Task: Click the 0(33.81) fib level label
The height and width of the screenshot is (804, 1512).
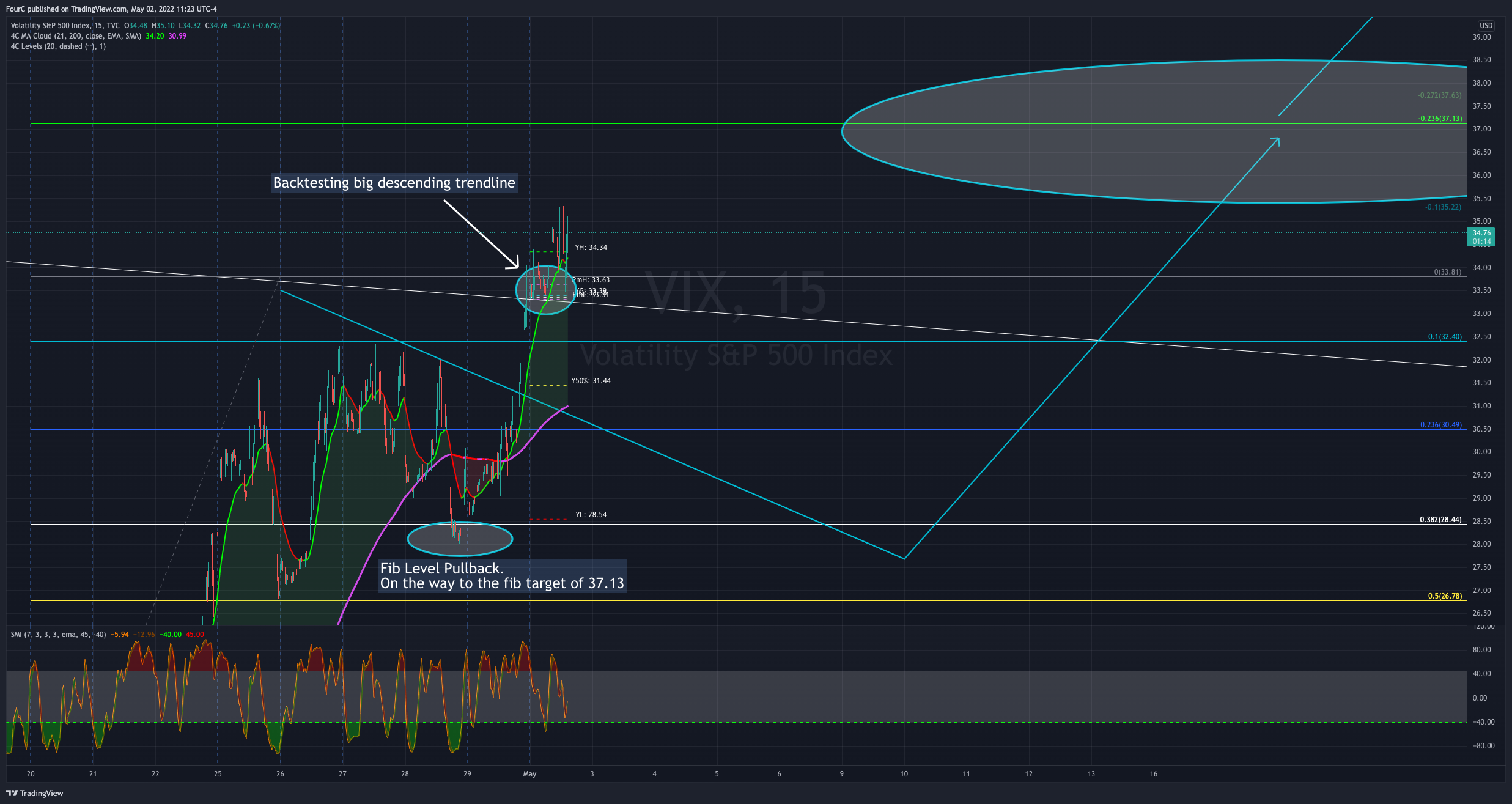Action: pos(1447,272)
